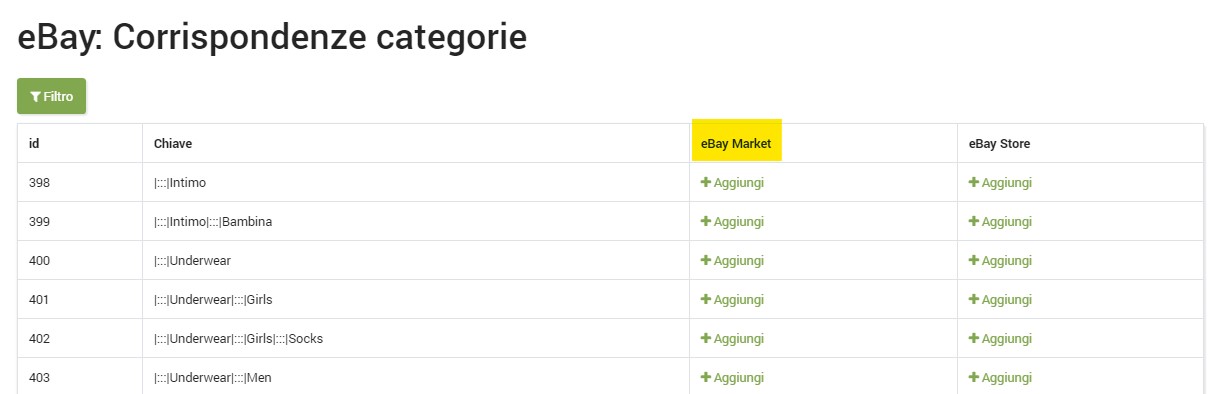Image resolution: width=1220 pixels, height=394 pixels.
Task: Click eBay Store plus icon for Underwear row 400
Action: tap(974, 260)
